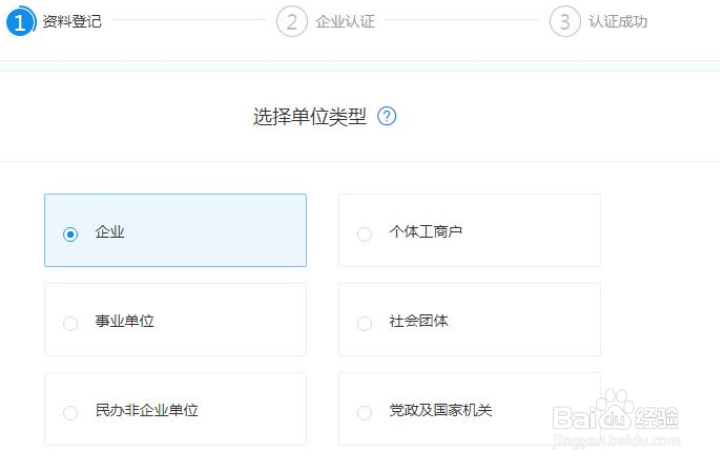720x466 pixels.
Task: Click the step 2 circle icon
Action: pyautogui.click(x=292, y=21)
